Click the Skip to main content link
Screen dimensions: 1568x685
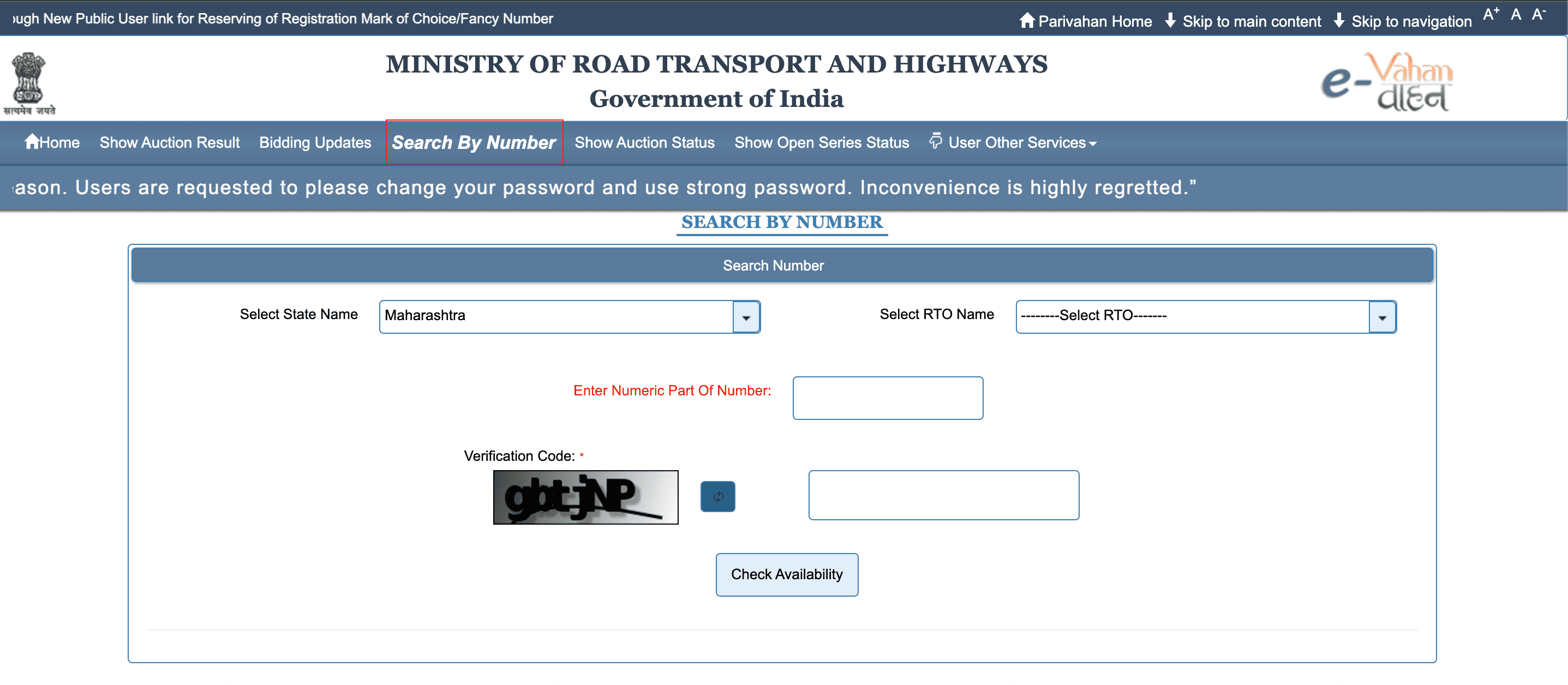pyautogui.click(x=1258, y=17)
